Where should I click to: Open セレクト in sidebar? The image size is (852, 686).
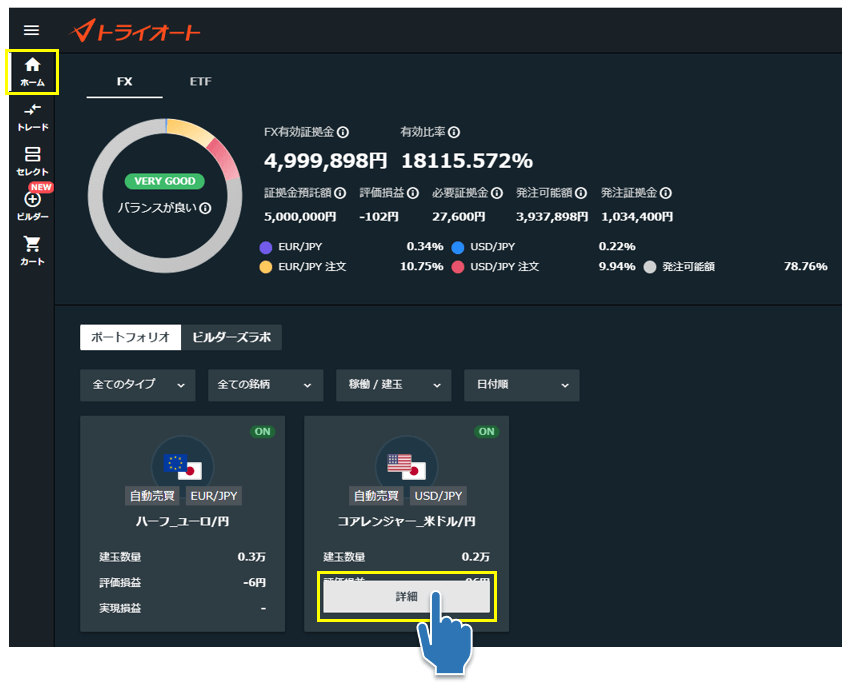33,161
